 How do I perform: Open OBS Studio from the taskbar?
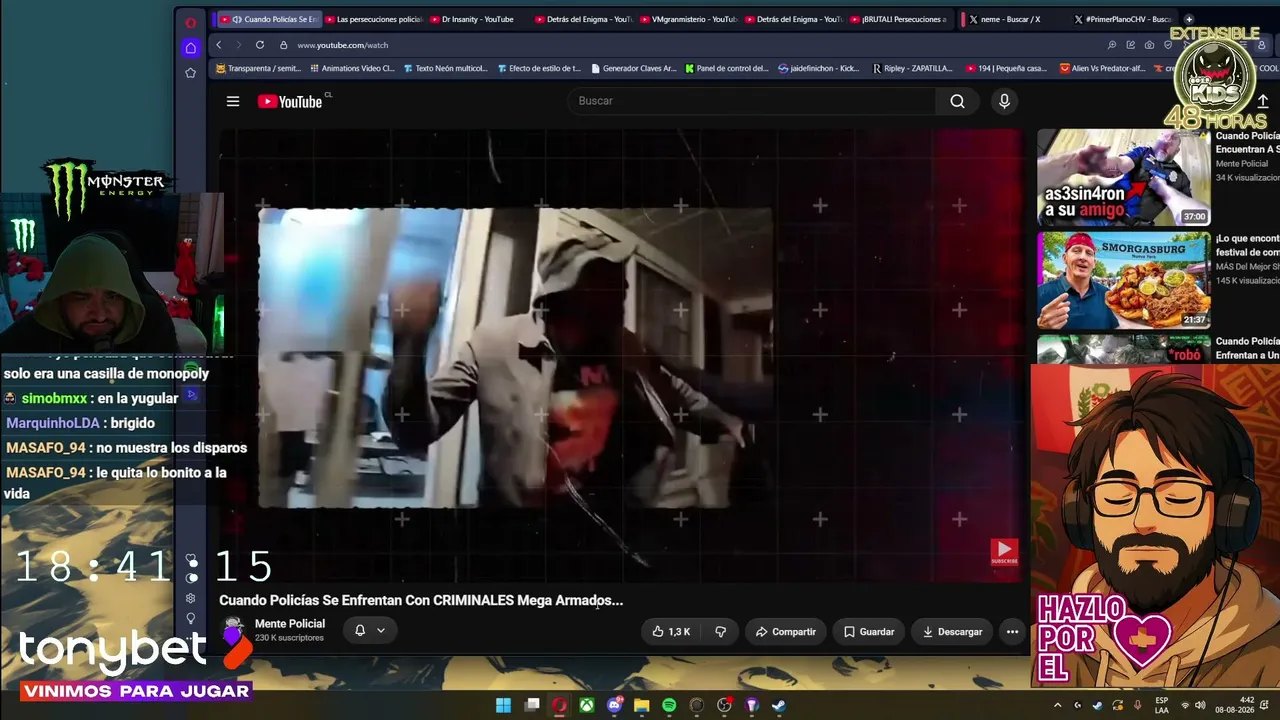point(724,705)
